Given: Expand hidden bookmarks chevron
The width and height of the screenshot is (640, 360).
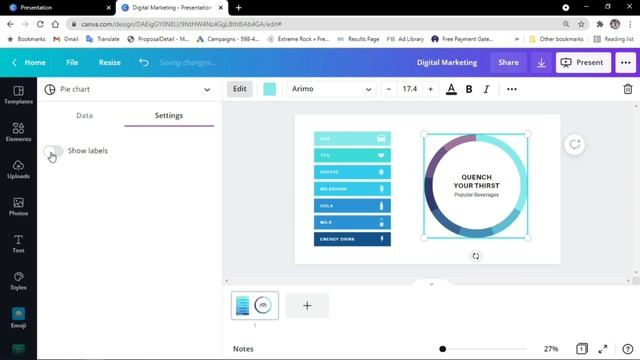Looking at the screenshot, I should tap(517, 39).
